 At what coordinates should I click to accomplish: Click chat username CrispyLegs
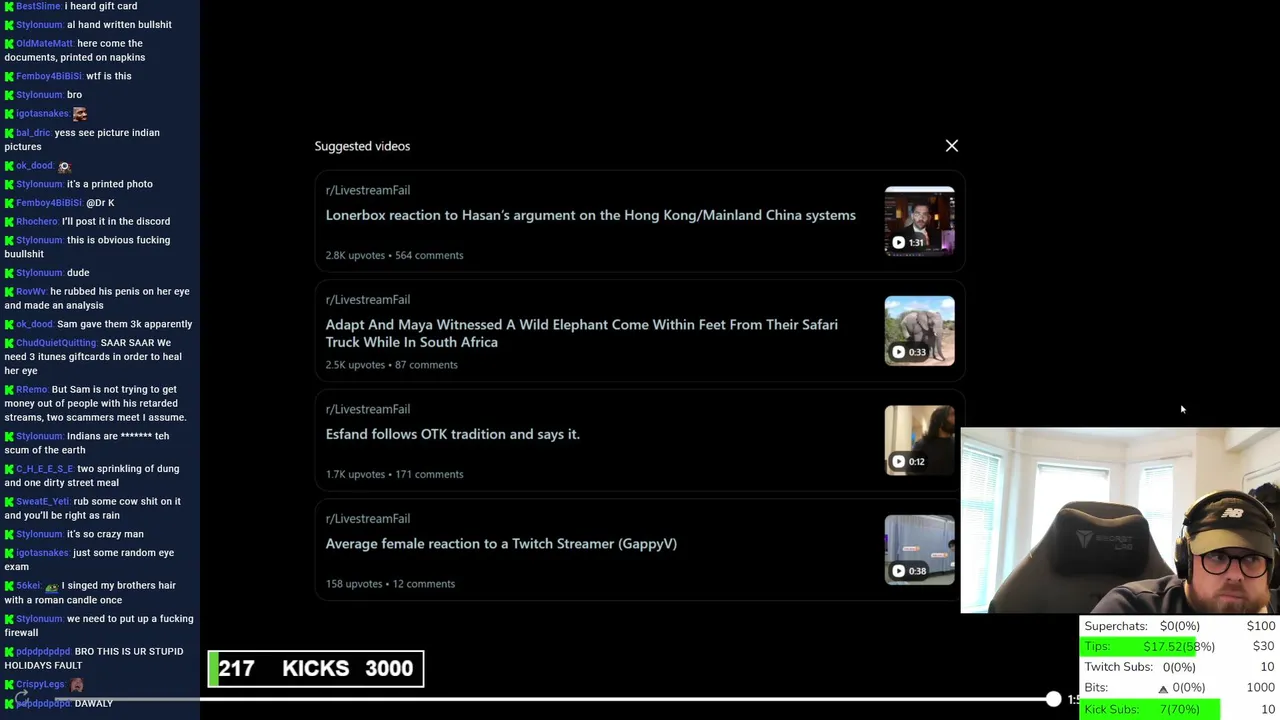click(40, 685)
